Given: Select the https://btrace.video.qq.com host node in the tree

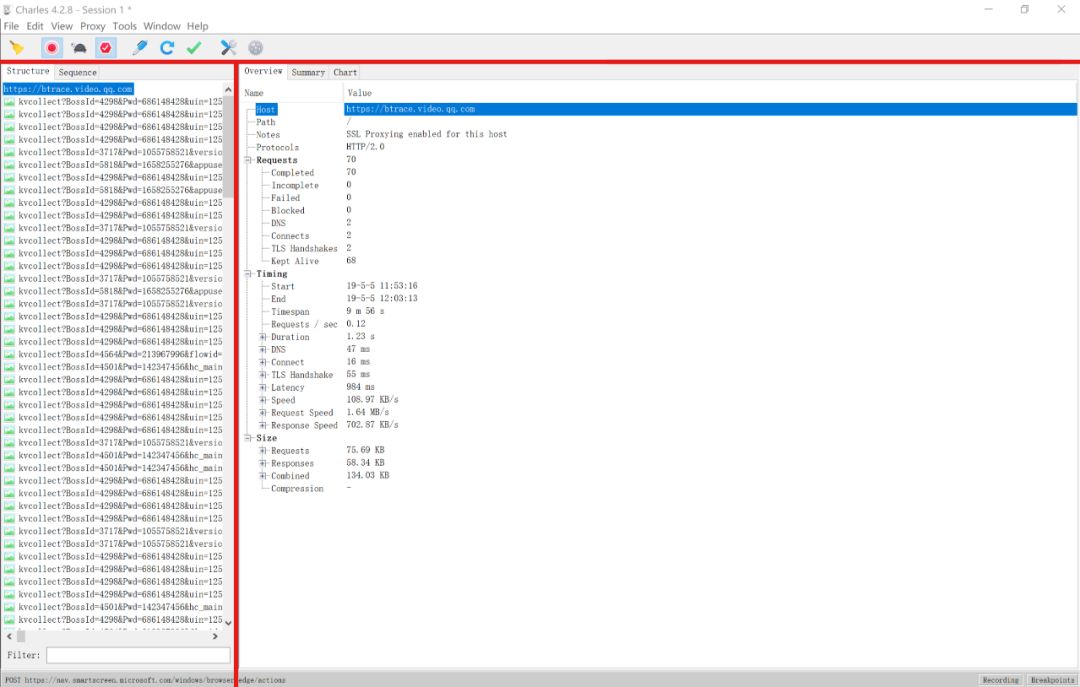Looking at the screenshot, I should coord(68,89).
